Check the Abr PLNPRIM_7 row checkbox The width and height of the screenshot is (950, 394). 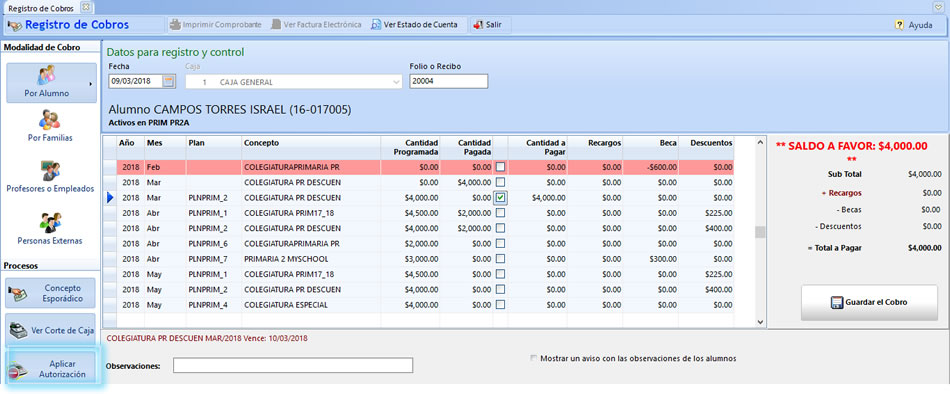click(500, 259)
